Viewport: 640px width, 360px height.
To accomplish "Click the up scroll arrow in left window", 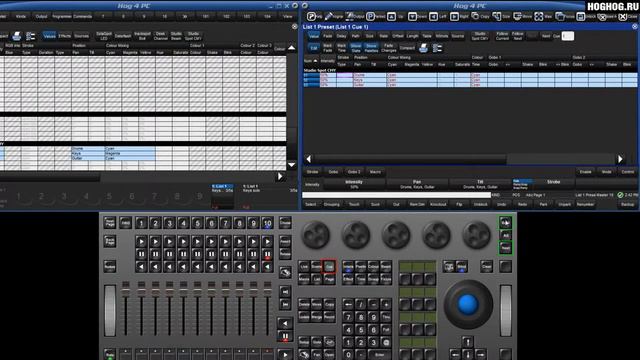I will click(291, 48).
